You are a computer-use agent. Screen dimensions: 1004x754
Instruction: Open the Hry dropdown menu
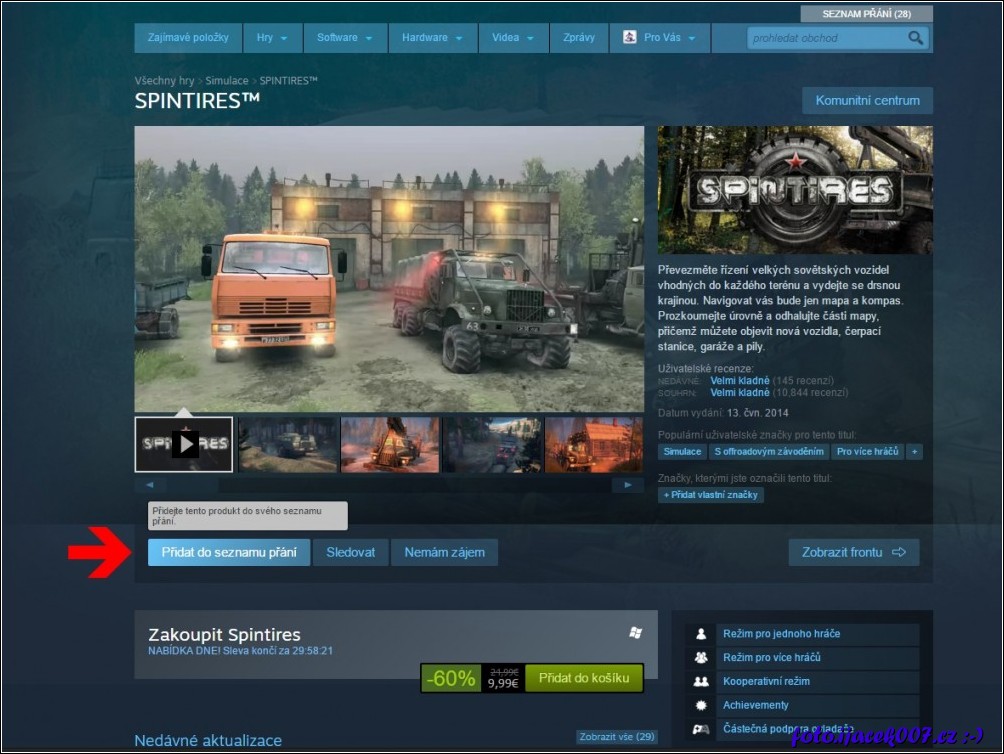271,38
